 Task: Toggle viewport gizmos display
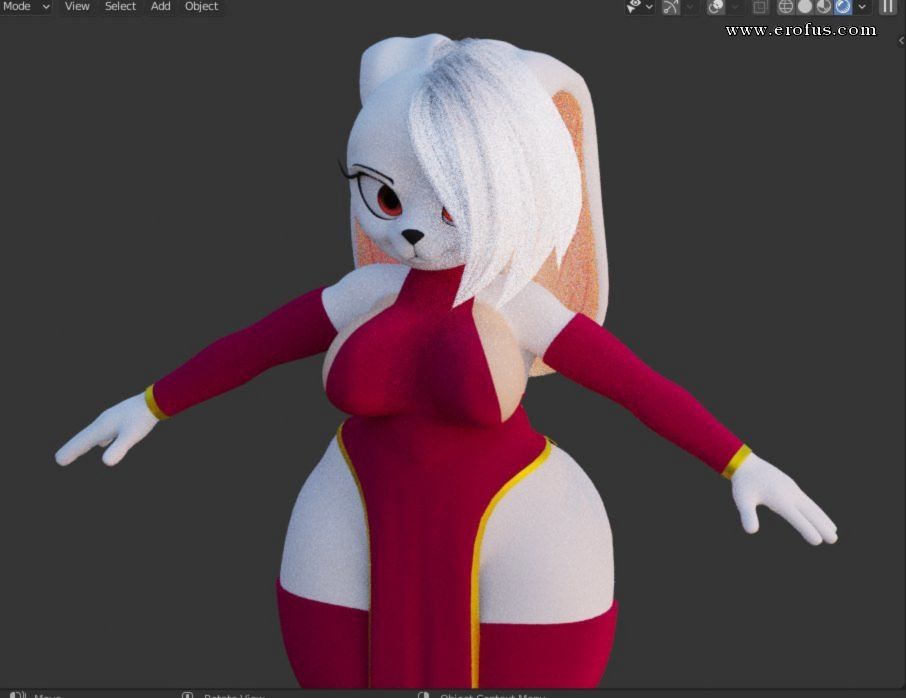[x=671, y=7]
